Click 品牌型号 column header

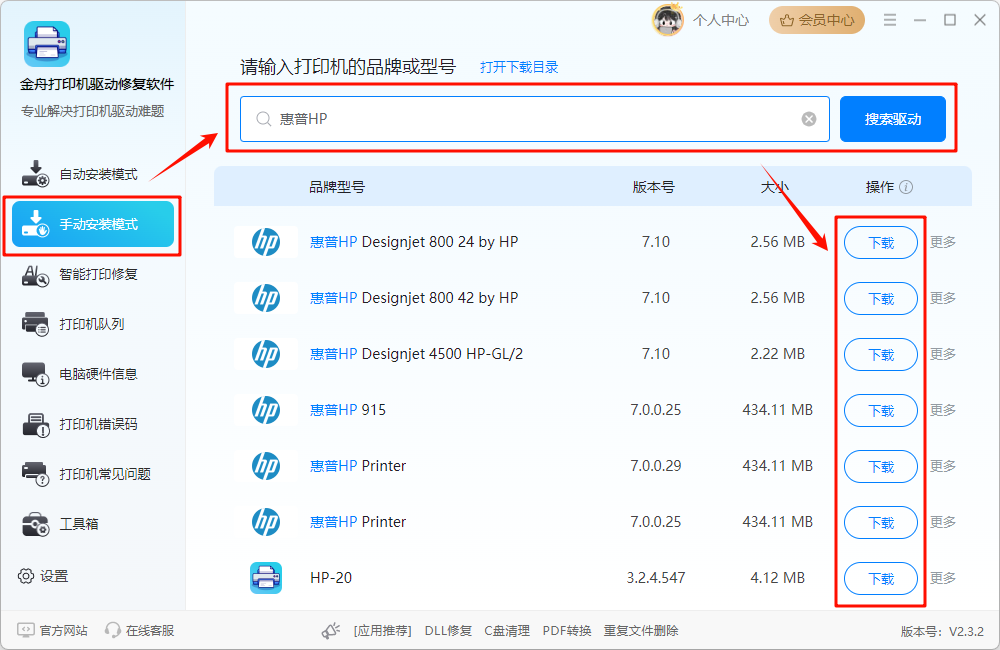point(337,187)
